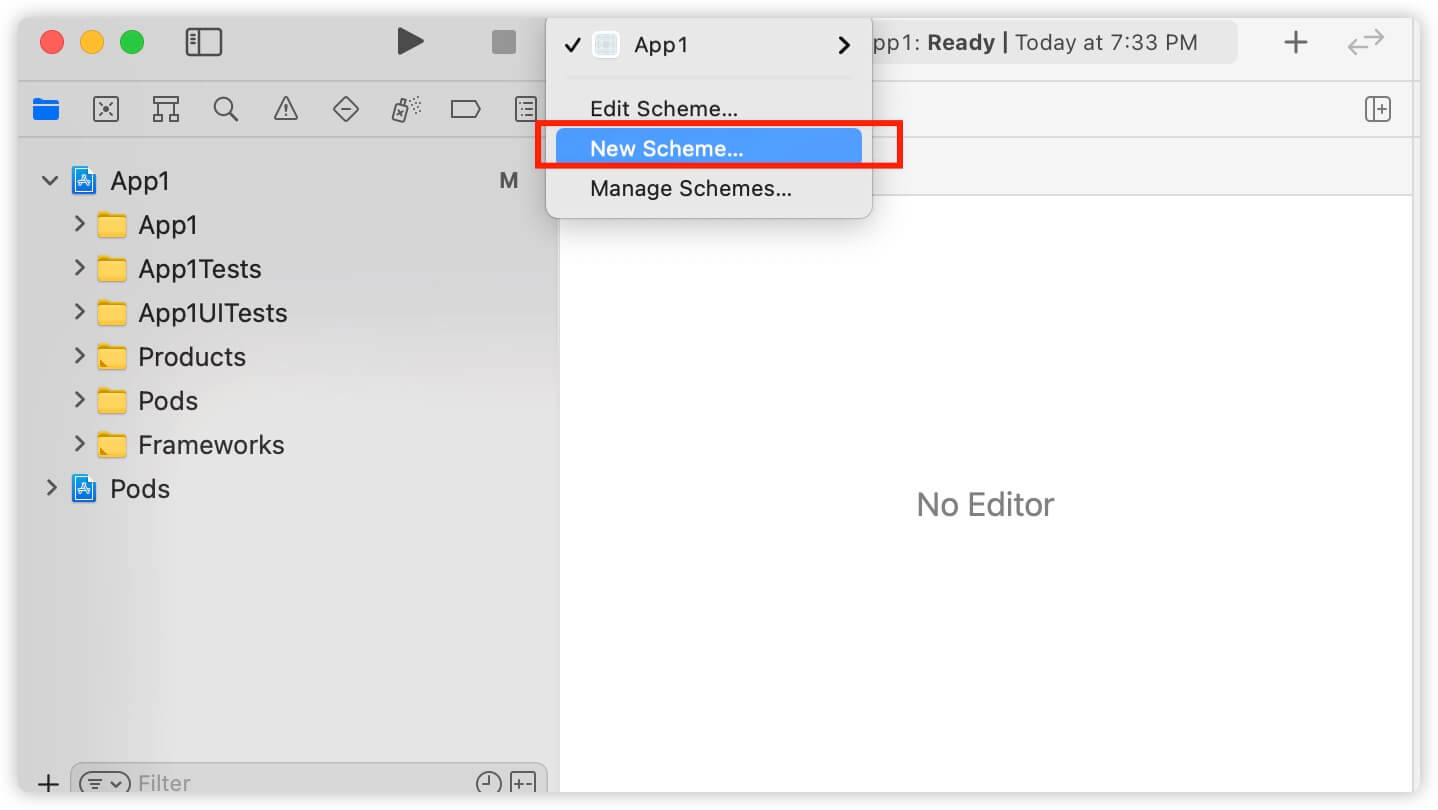
Task: Click the add plus button at the bottom left
Action: (x=47, y=783)
